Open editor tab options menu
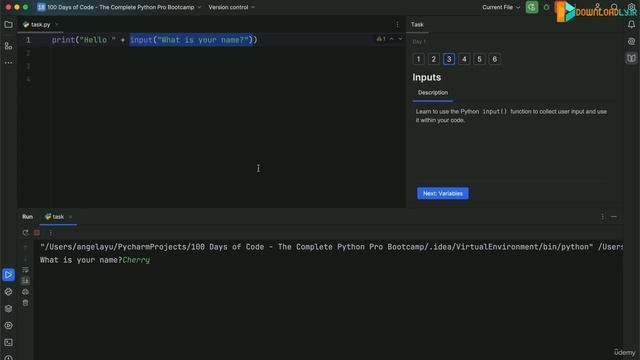This screenshot has height=360, width=640. tap(397, 24)
